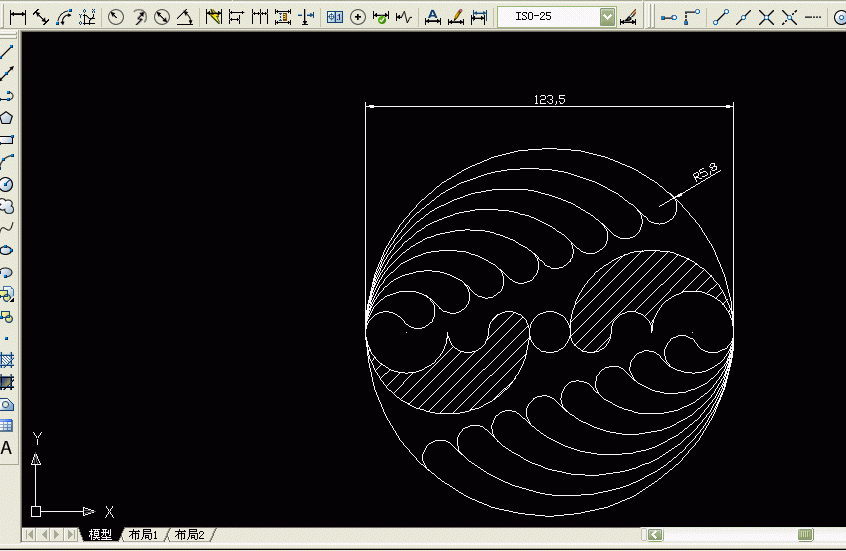Select the Spline tool
This screenshot has width=846, height=551.
(7, 228)
